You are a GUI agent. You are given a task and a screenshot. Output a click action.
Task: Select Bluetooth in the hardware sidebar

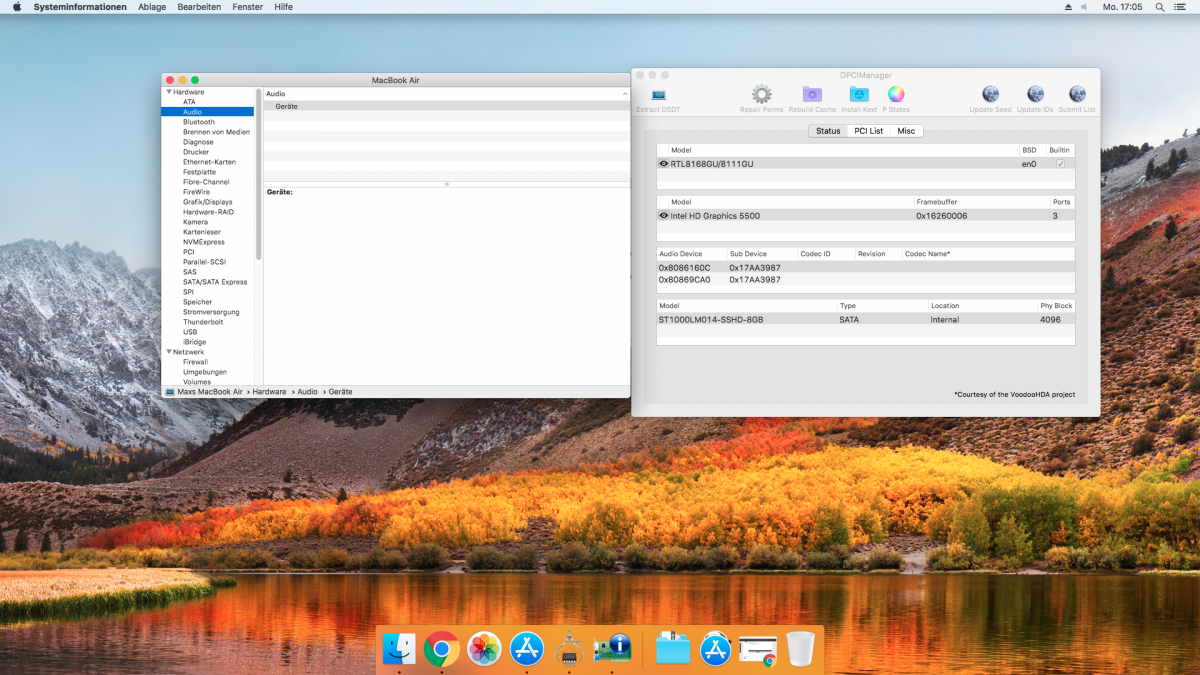click(x=198, y=122)
